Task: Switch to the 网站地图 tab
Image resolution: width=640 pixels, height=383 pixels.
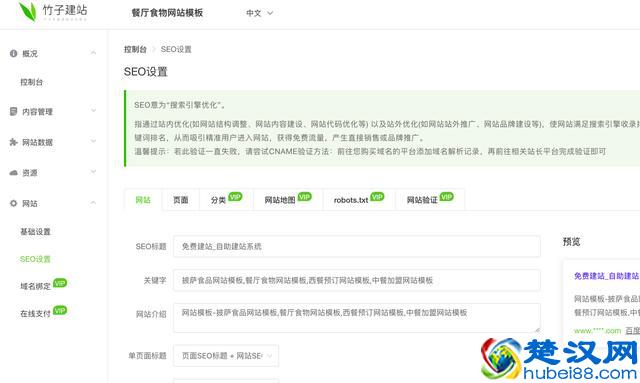Action: (x=288, y=200)
